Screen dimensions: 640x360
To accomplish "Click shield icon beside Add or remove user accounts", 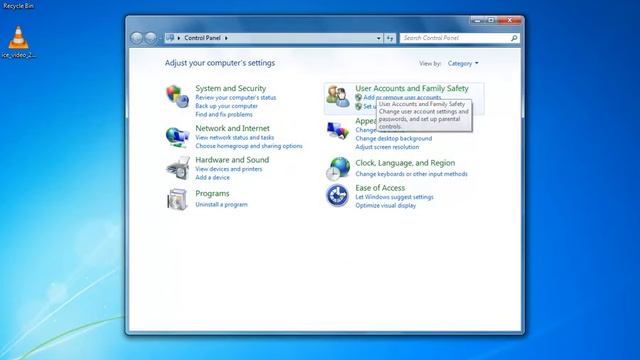I will pos(358,98).
